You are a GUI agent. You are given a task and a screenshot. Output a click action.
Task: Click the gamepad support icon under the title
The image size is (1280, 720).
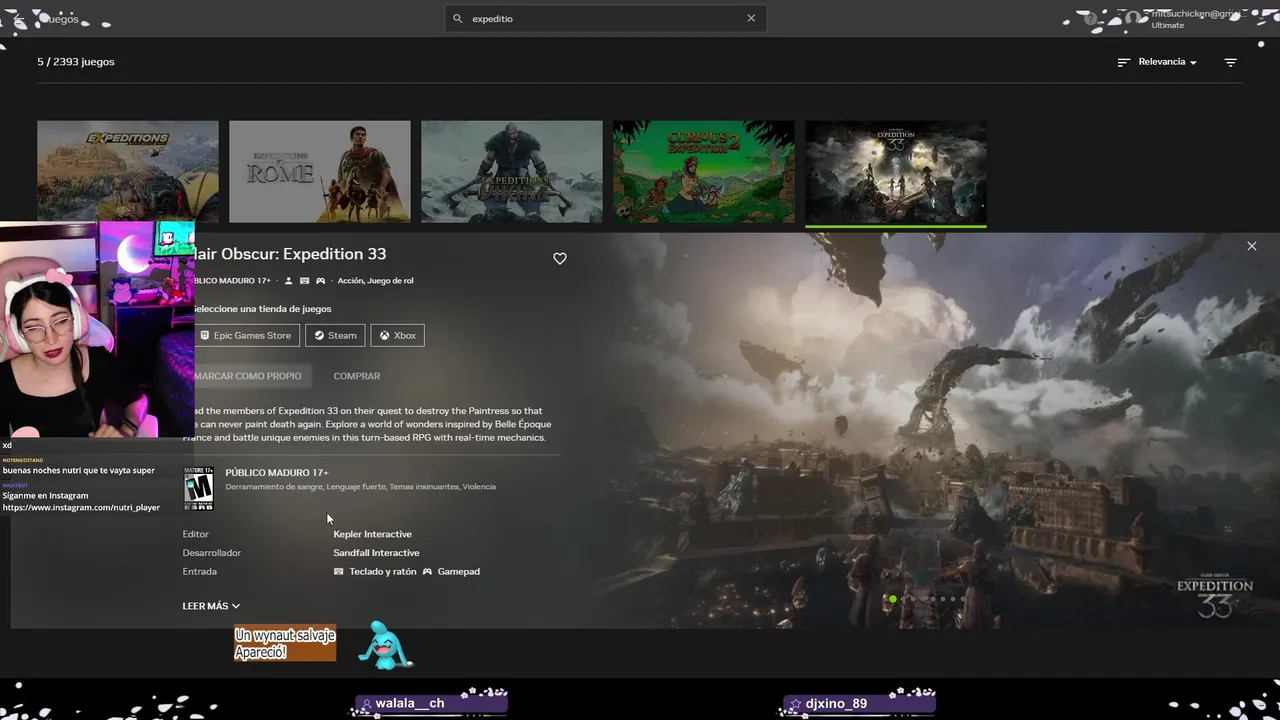click(320, 281)
